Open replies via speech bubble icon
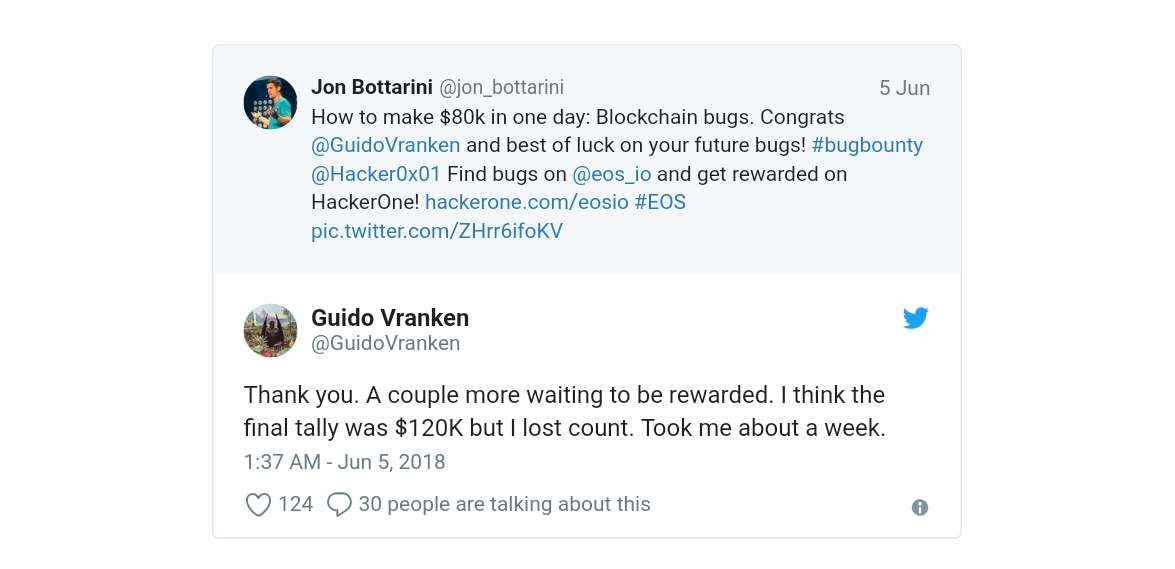 coord(339,505)
